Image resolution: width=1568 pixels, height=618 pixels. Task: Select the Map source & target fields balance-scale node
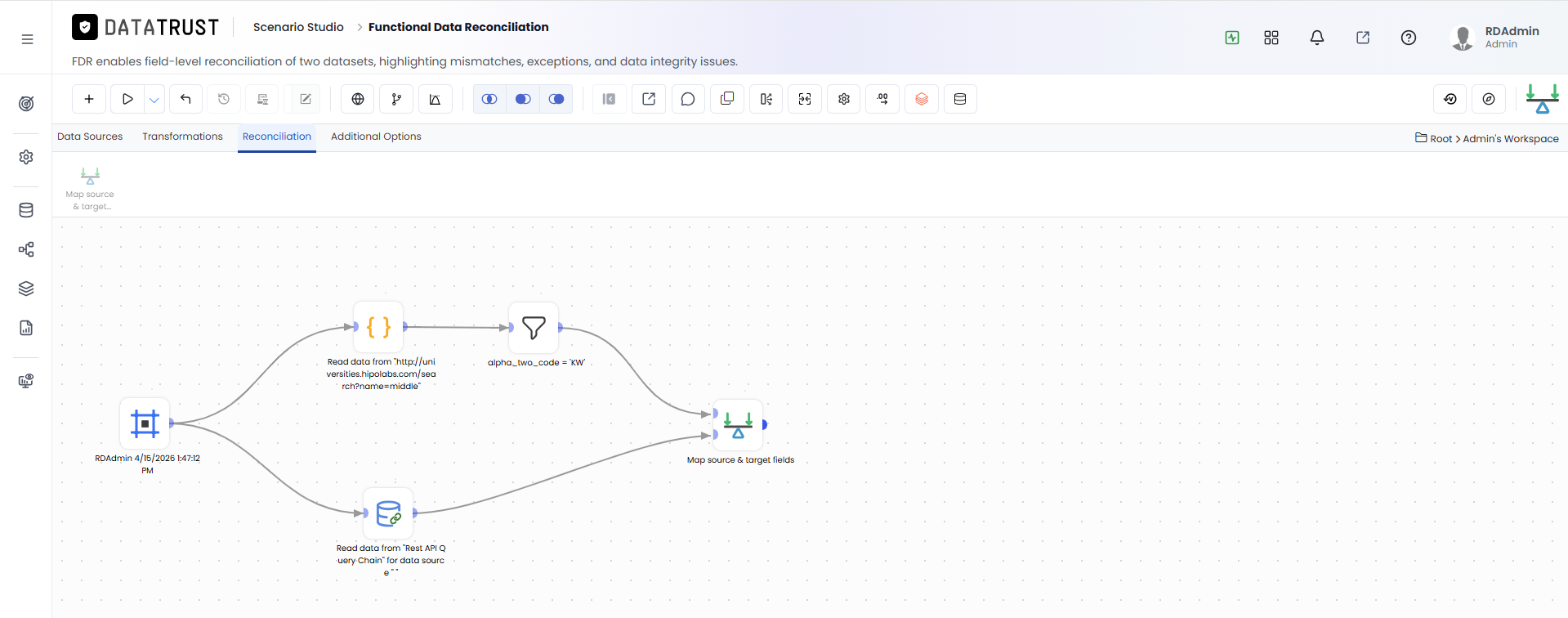pos(738,424)
